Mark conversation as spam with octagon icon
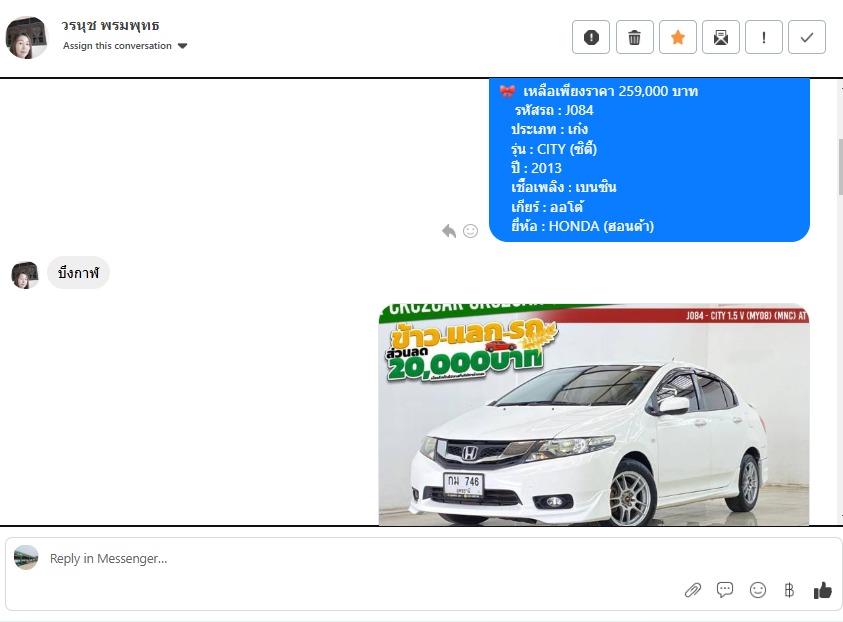The width and height of the screenshot is (843, 622). (590, 38)
